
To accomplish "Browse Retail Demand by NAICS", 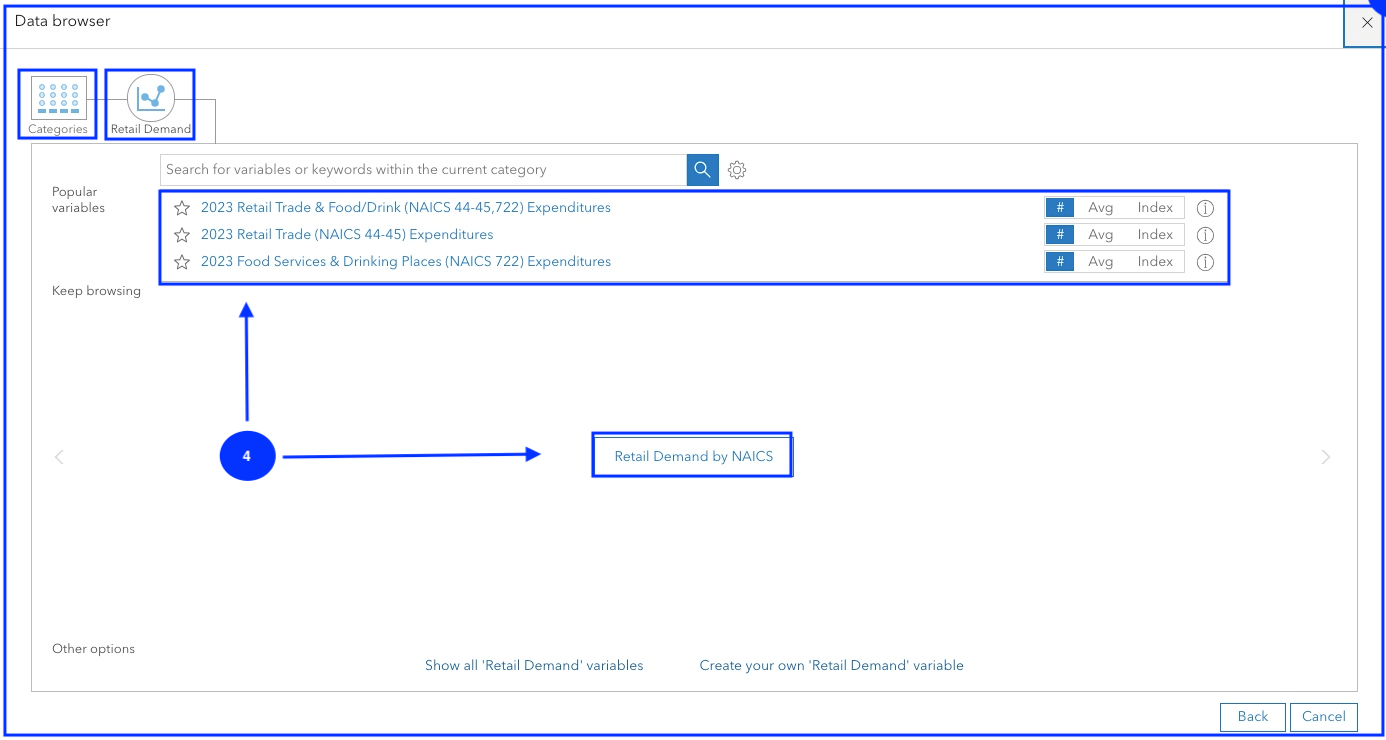I will click(x=693, y=456).
